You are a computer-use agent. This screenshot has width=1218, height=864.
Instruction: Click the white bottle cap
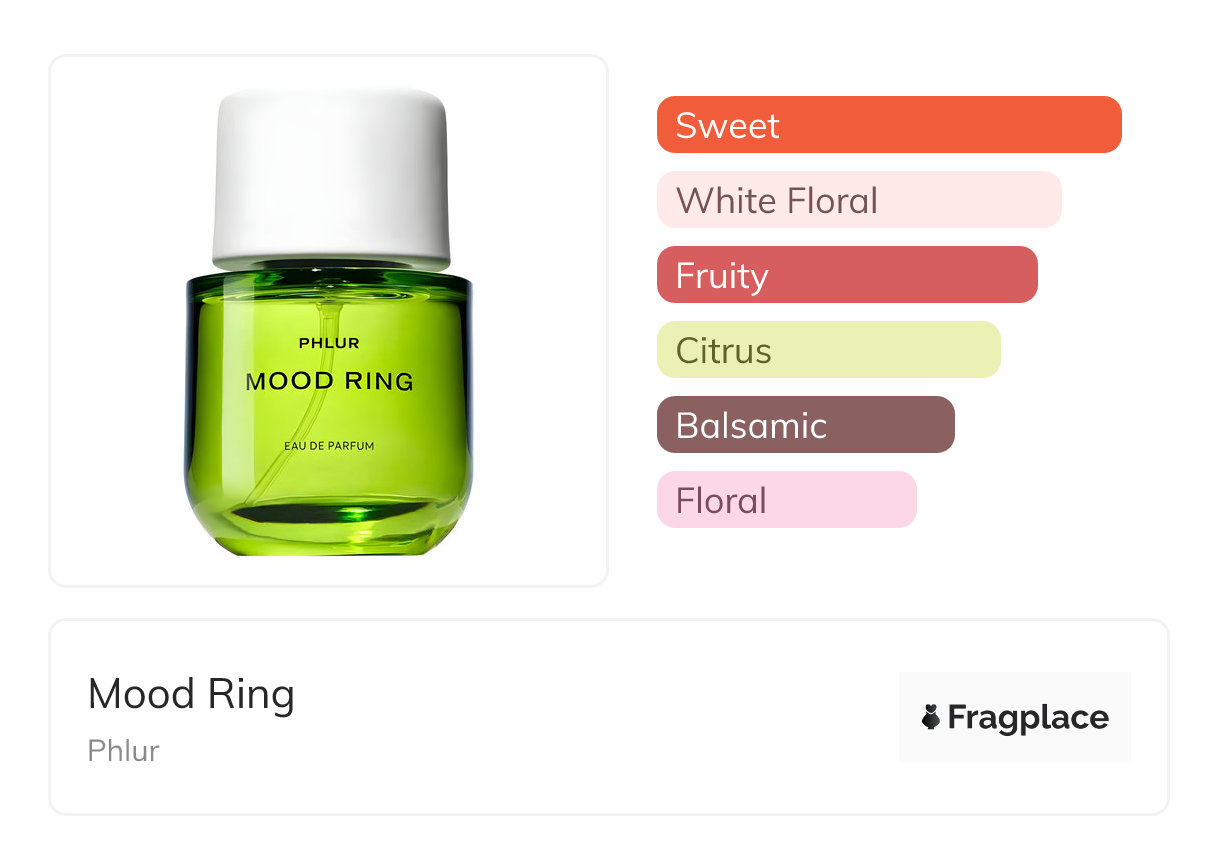tap(330, 175)
